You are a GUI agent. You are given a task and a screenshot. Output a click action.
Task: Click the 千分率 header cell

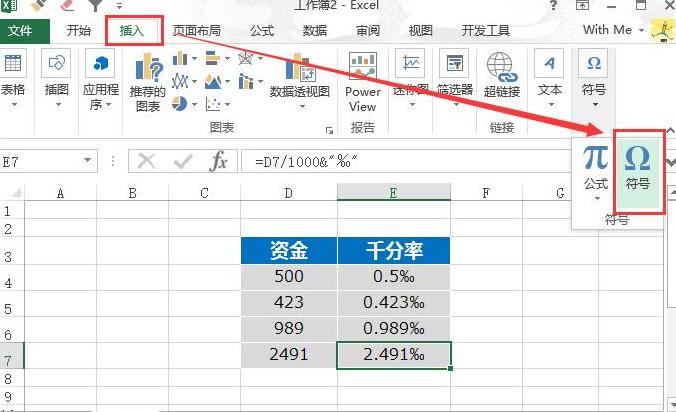pyautogui.click(x=394, y=250)
